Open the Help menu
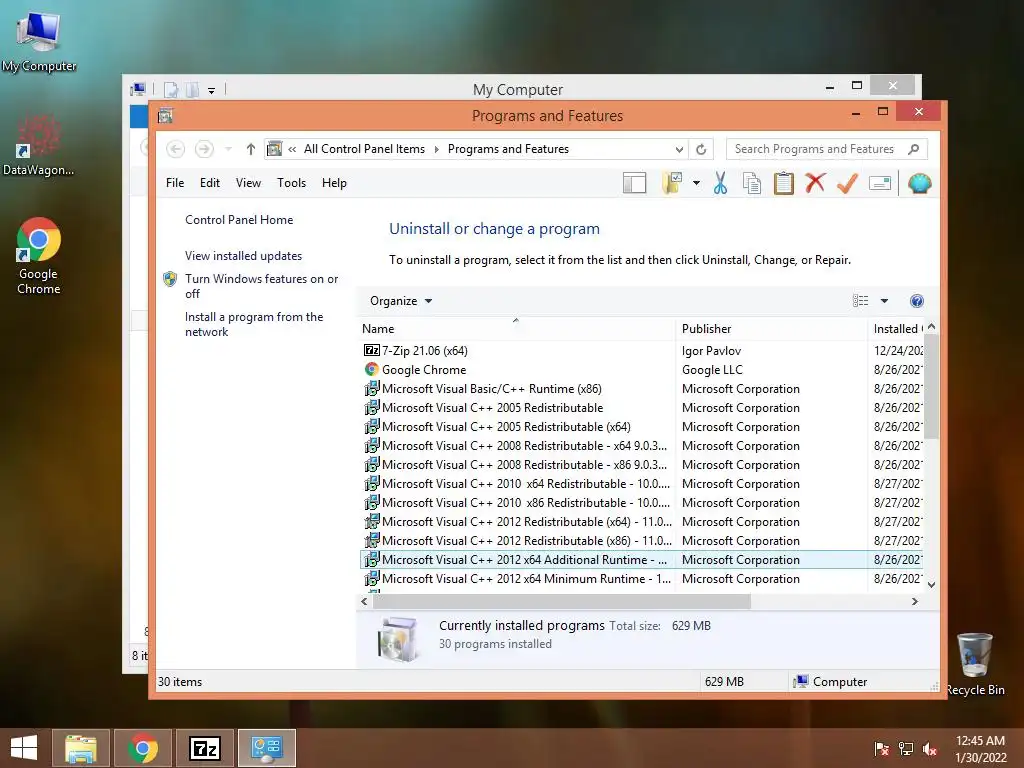 [x=334, y=183]
